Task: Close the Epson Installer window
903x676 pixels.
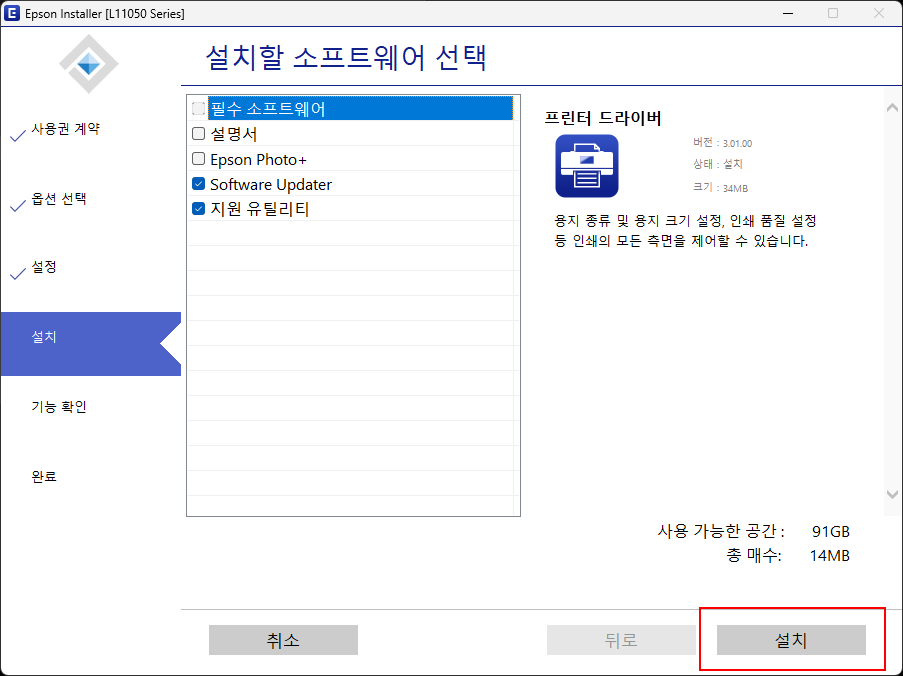Action: 878,13
